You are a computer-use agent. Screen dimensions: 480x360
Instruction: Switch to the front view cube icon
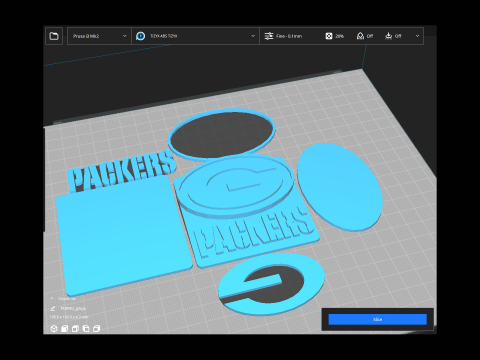pos(65,329)
